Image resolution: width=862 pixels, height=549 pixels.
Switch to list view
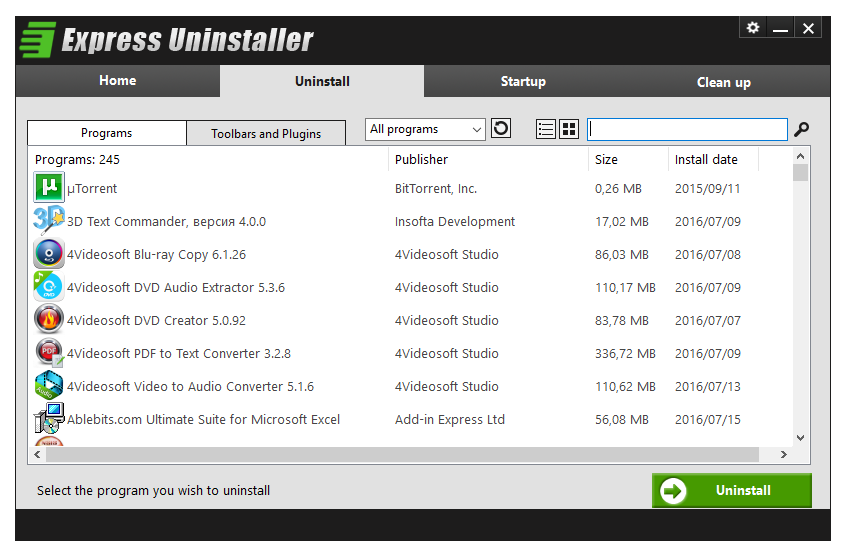[x=545, y=129]
